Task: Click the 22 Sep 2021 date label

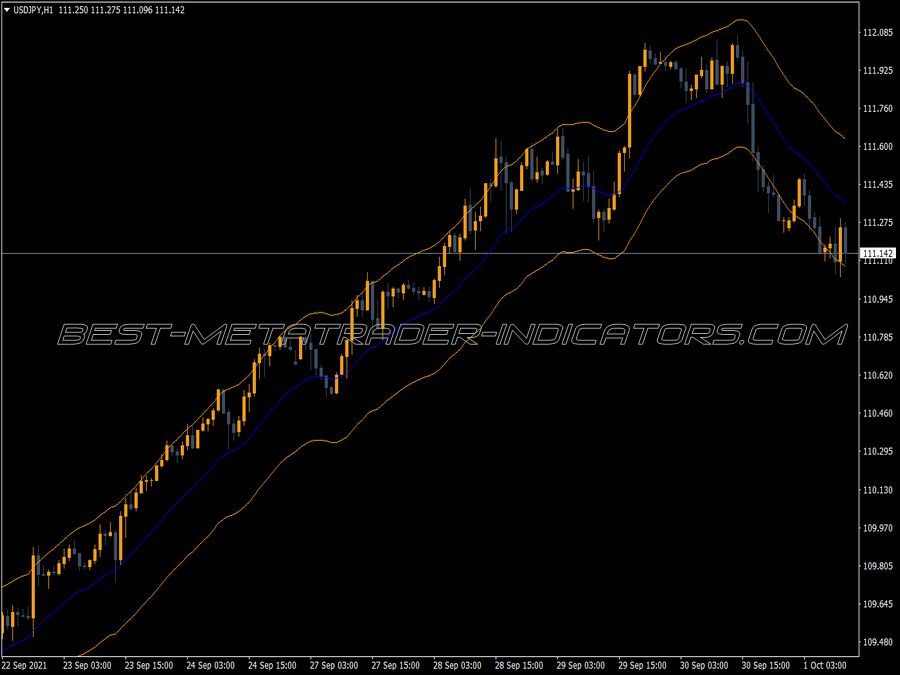Action: click(x=24, y=666)
